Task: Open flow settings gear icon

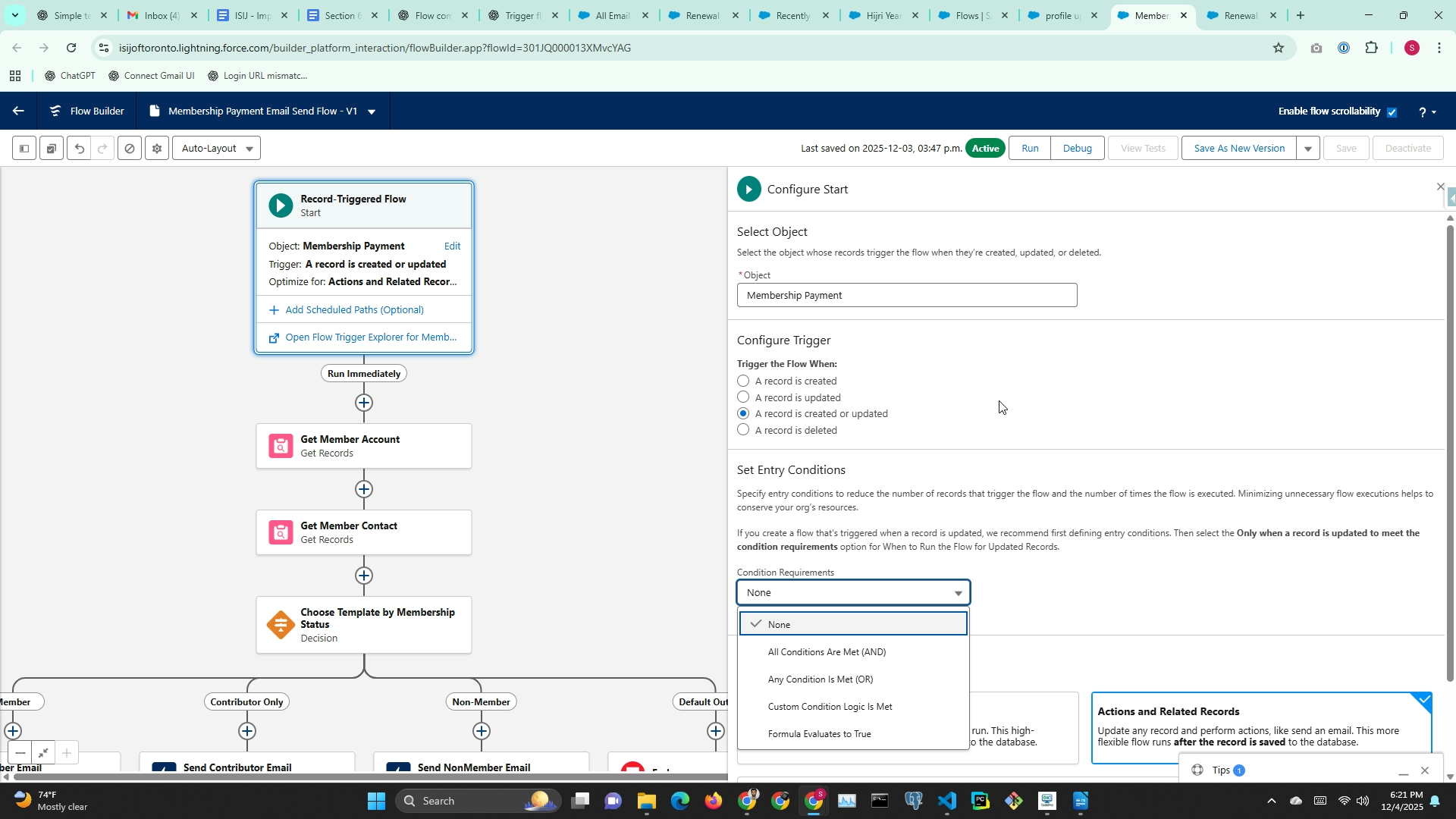Action: point(157,149)
